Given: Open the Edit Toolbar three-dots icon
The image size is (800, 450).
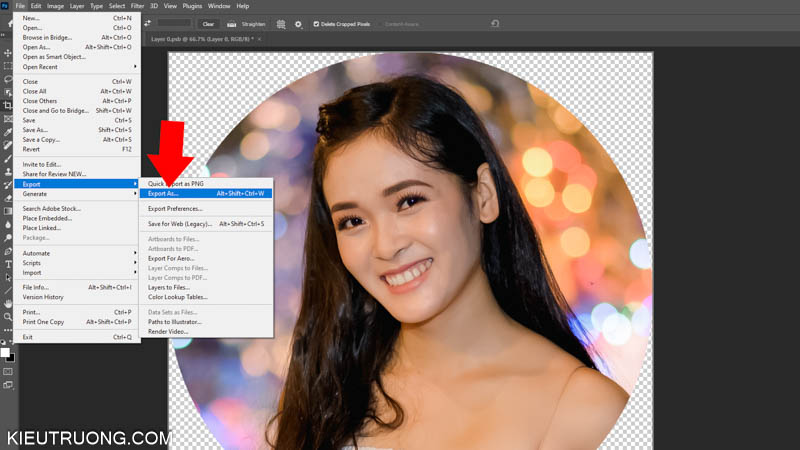Looking at the screenshot, I should (x=8, y=330).
